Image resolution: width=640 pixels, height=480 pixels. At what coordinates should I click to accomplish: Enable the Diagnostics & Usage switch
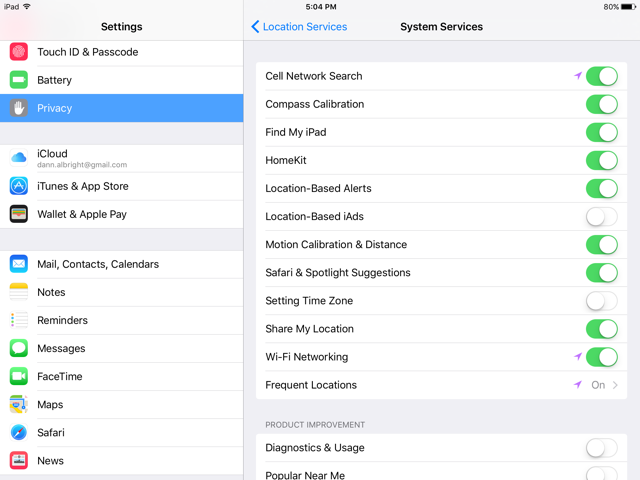602,448
